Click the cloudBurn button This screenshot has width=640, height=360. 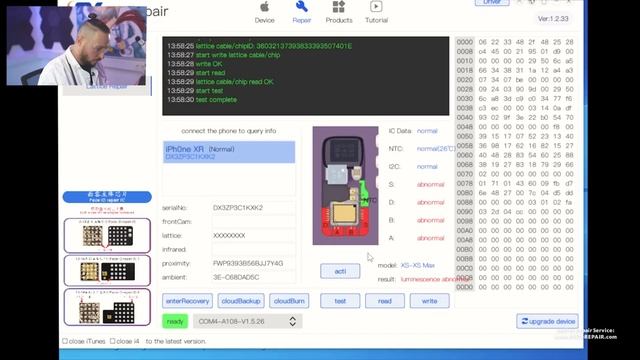click(x=289, y=301)
